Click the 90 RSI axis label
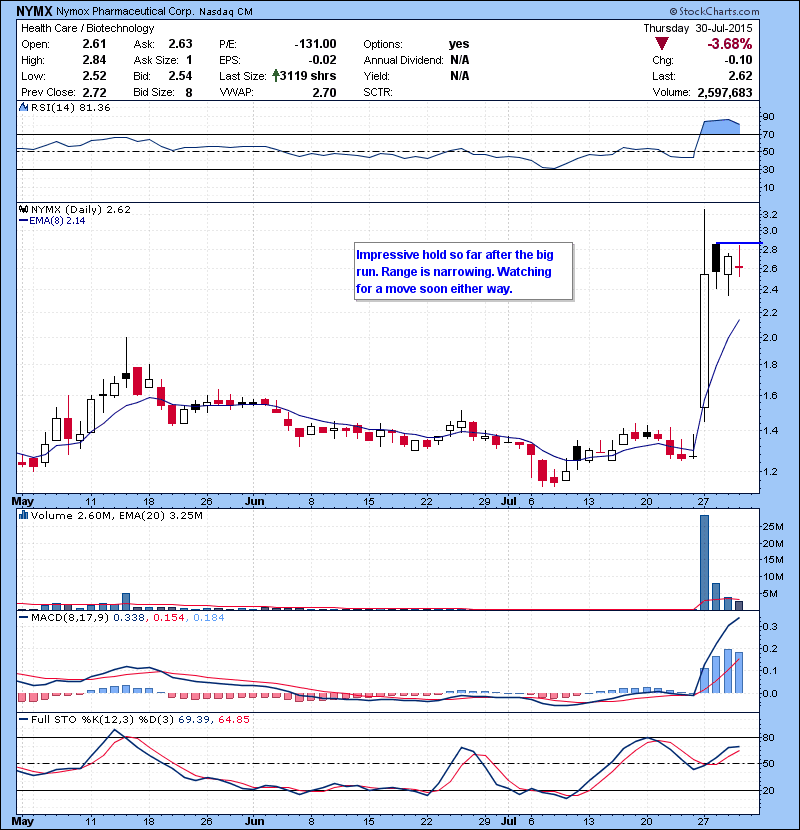800x830 pixels. (768, 116)
